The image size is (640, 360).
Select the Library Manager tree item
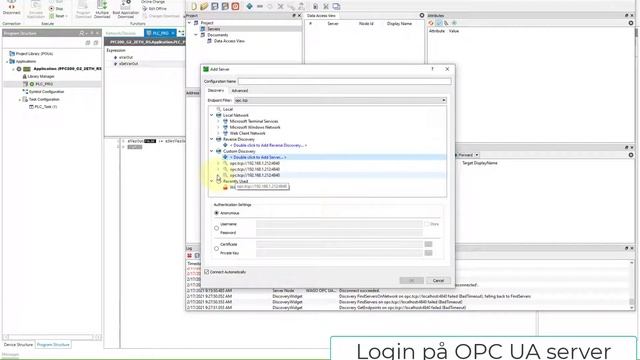pyautogui.click(x=41, y=76)
